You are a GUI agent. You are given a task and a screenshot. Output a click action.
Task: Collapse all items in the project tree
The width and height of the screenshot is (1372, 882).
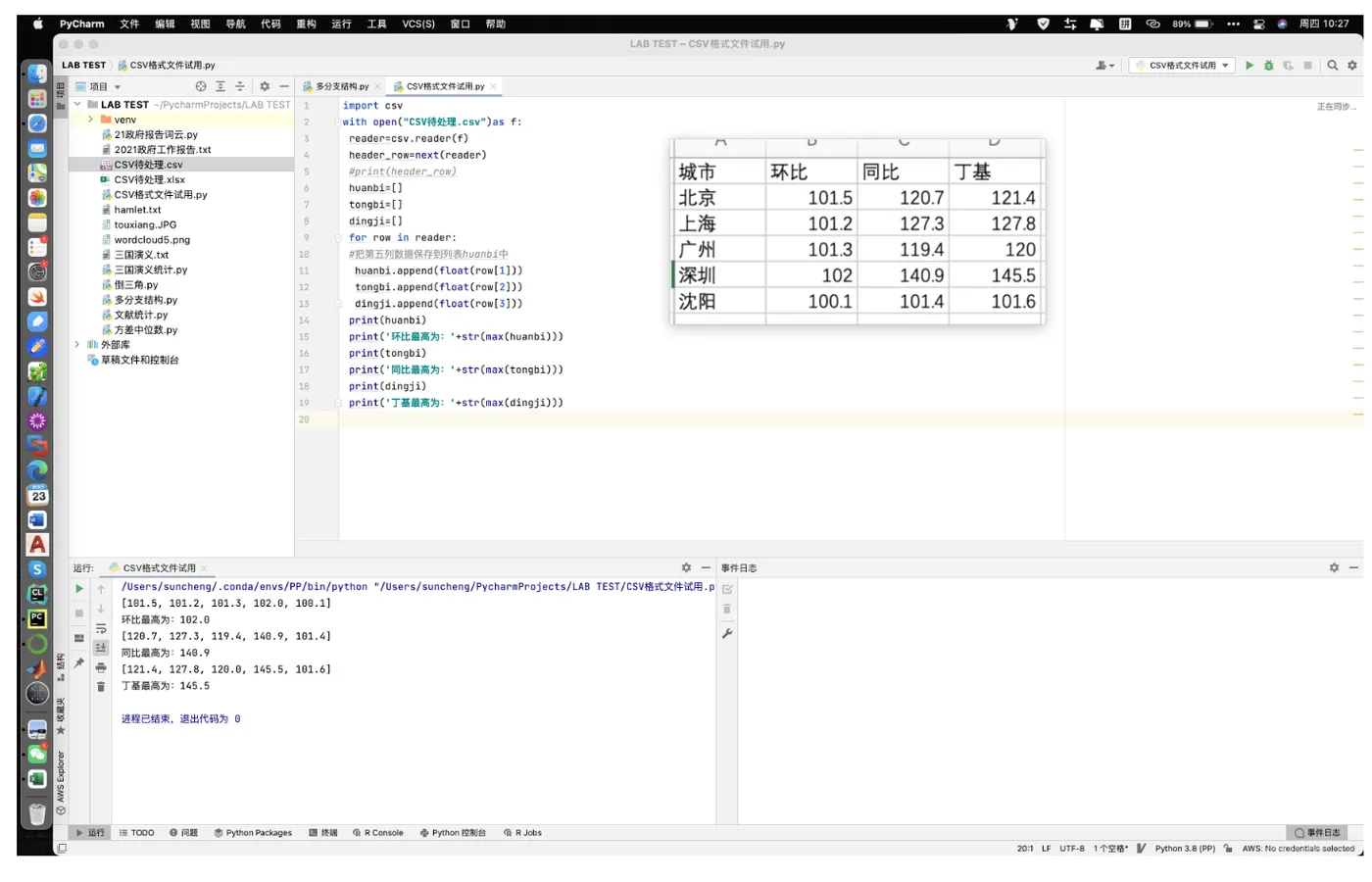pos(240,86)
